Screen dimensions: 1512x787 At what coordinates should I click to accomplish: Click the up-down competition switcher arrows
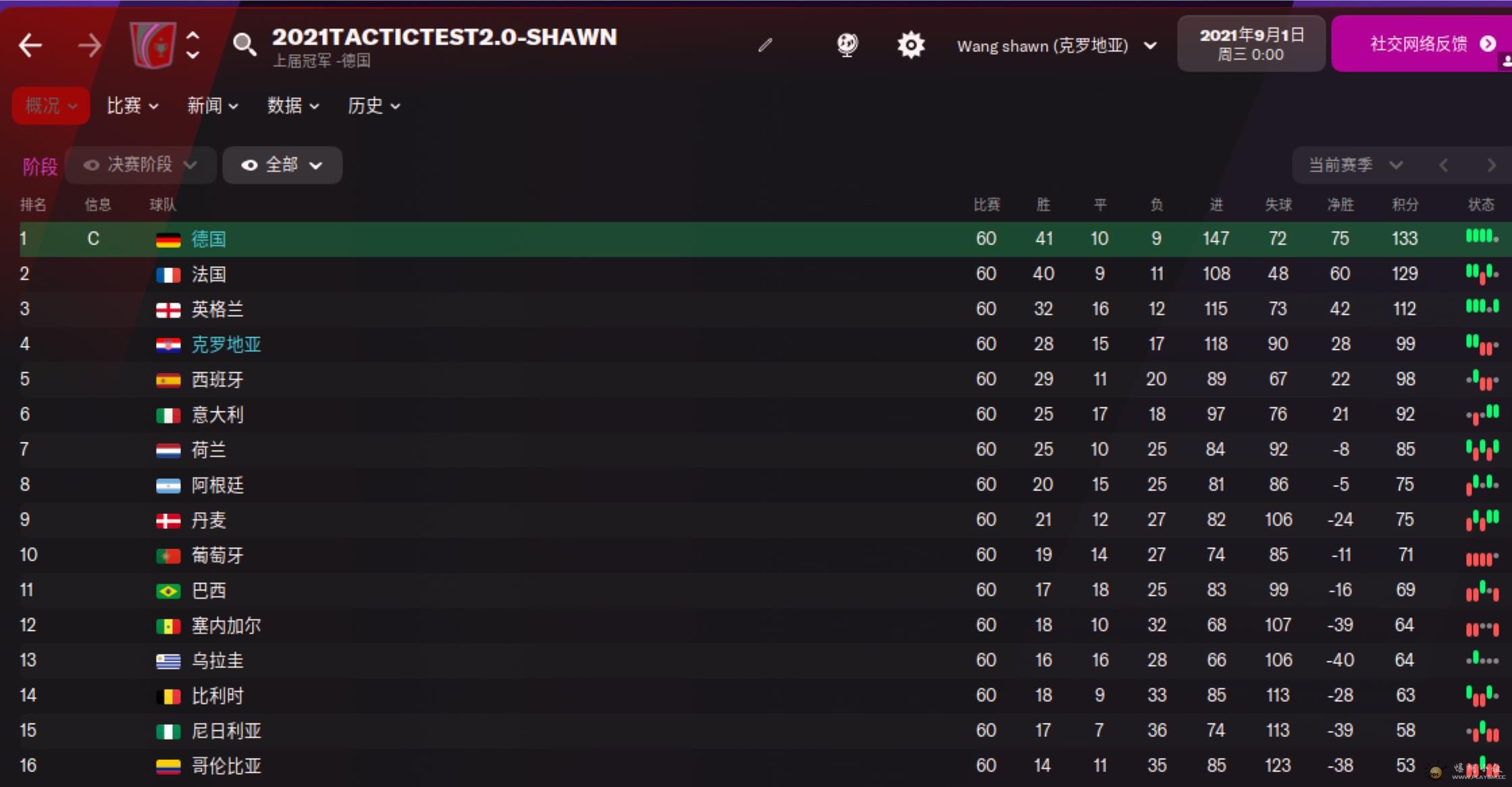pyautogui.click(x=193, y=45)
